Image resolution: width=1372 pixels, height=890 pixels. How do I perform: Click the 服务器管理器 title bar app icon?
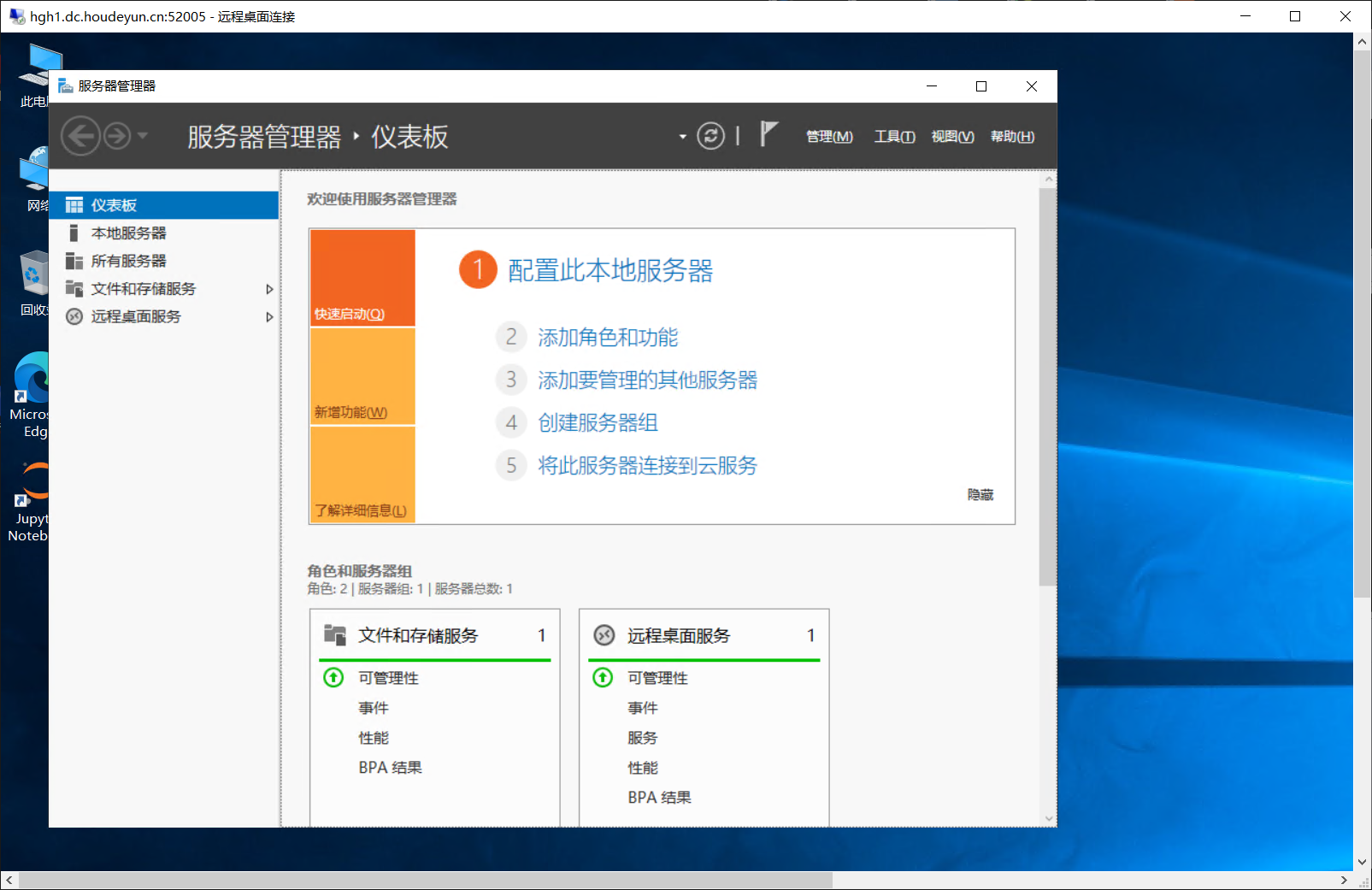(x=65, y=86)
